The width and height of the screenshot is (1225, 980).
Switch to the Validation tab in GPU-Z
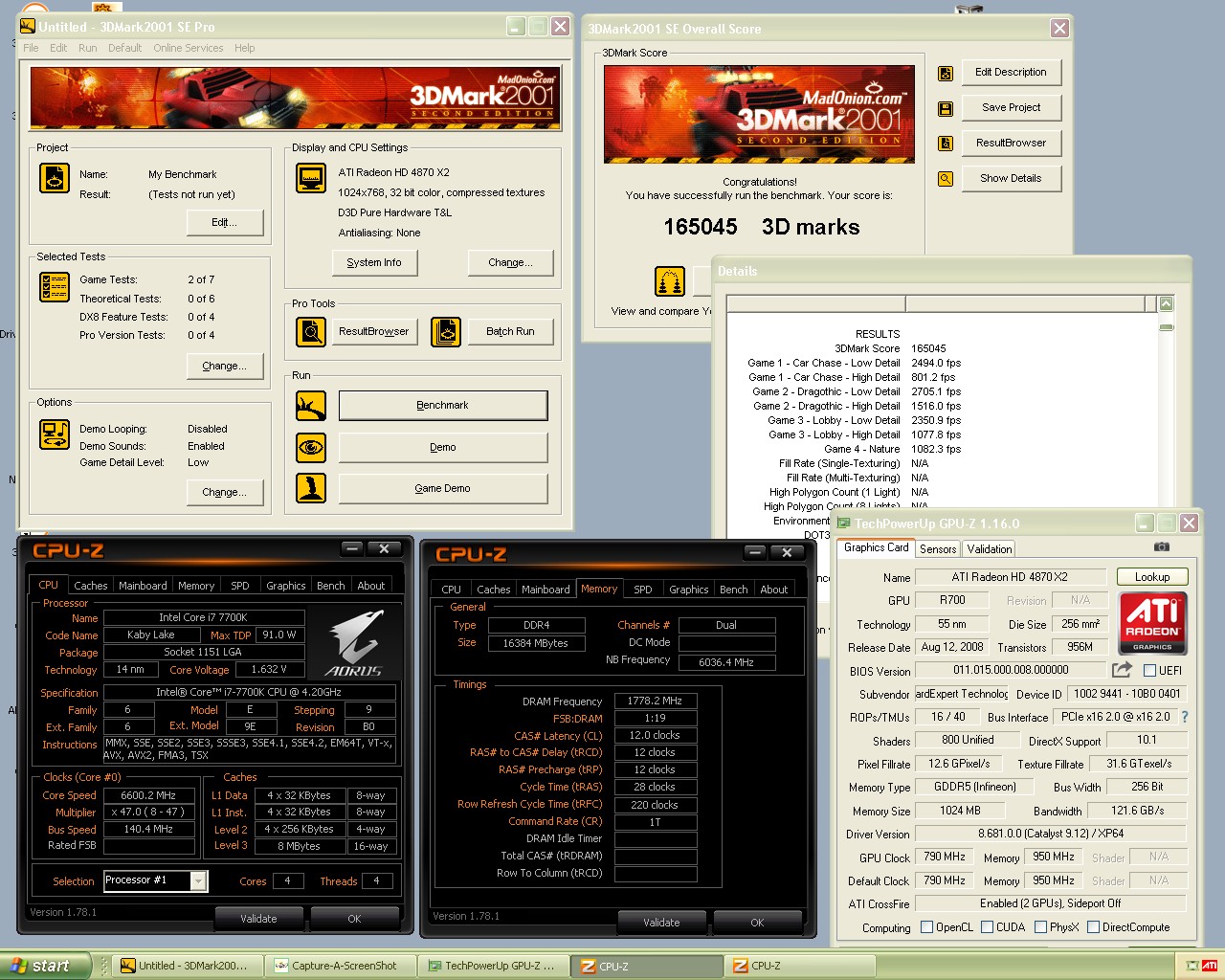point(990,549)
